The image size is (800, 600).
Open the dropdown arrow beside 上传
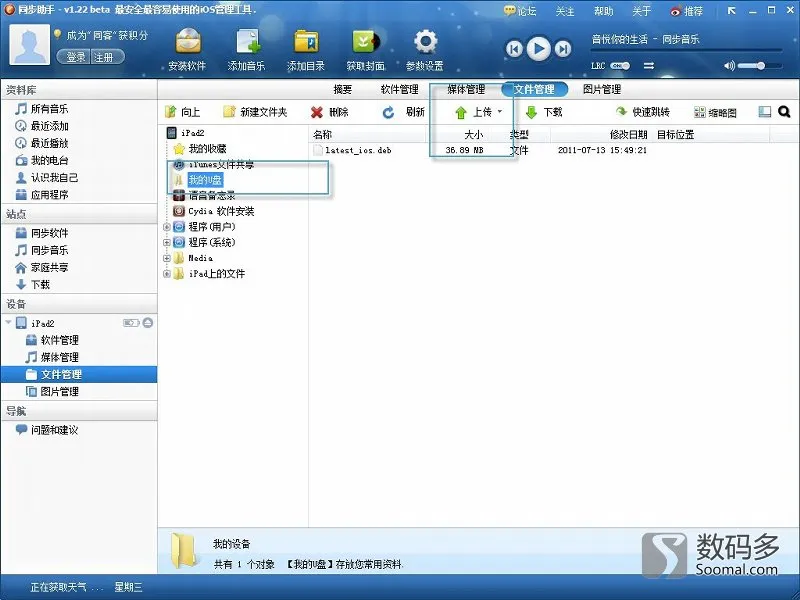[500, 112]
